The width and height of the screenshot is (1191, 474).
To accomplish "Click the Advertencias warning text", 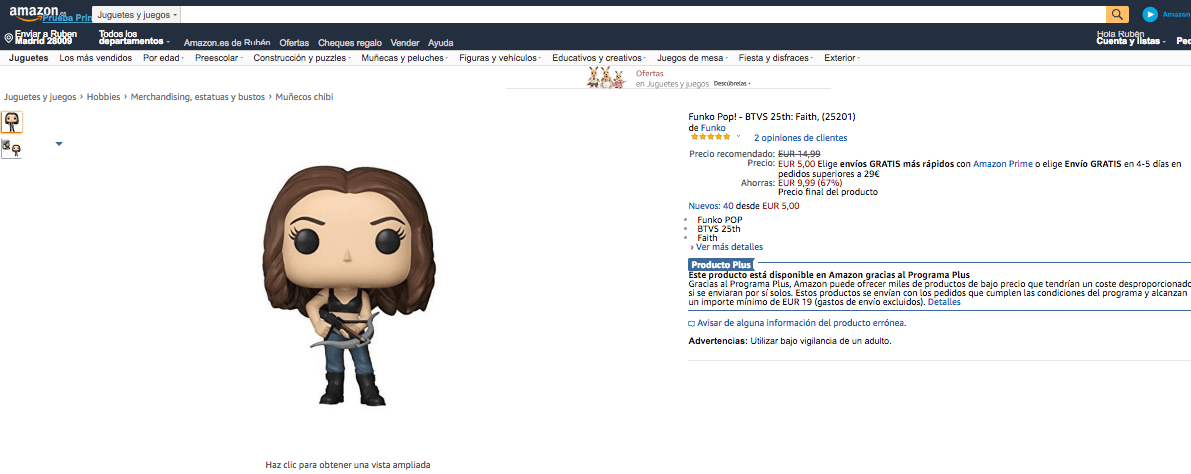I will 789,341.
